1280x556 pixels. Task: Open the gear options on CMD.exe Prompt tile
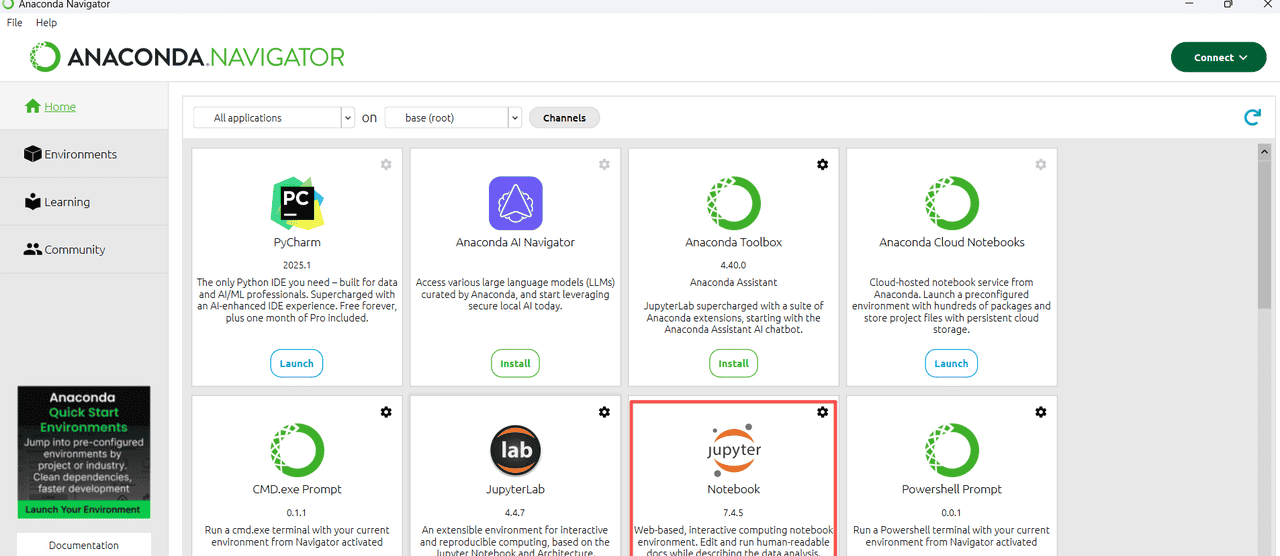386,412
